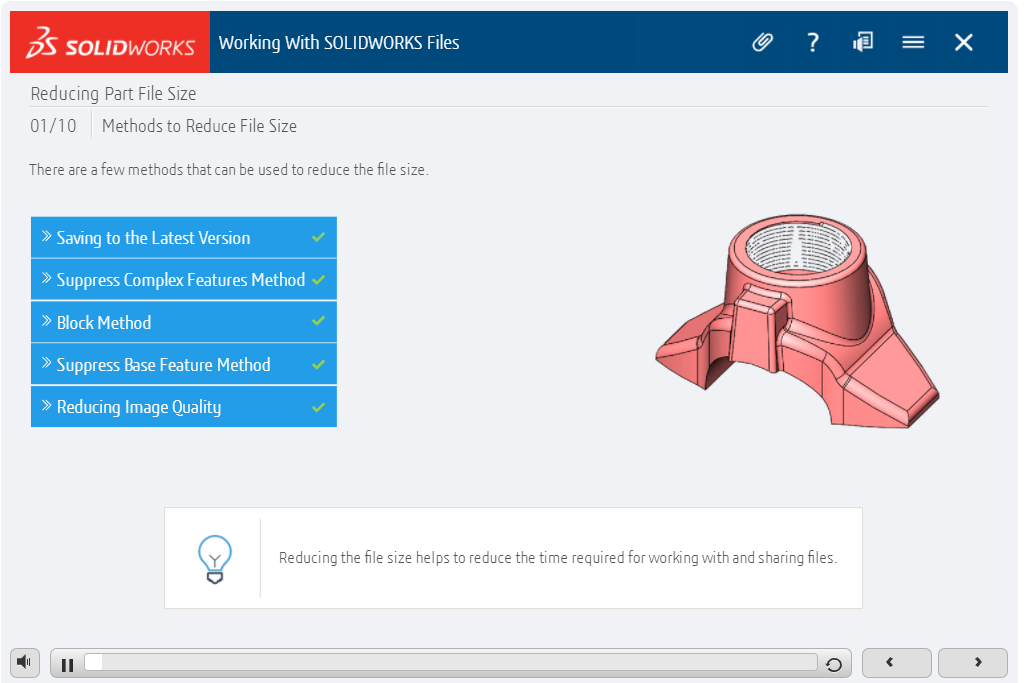Image resolution: width=1034 pixels, height=683 pixels.
Task: Show the narration transcript icon
Action: click(863, 43)
